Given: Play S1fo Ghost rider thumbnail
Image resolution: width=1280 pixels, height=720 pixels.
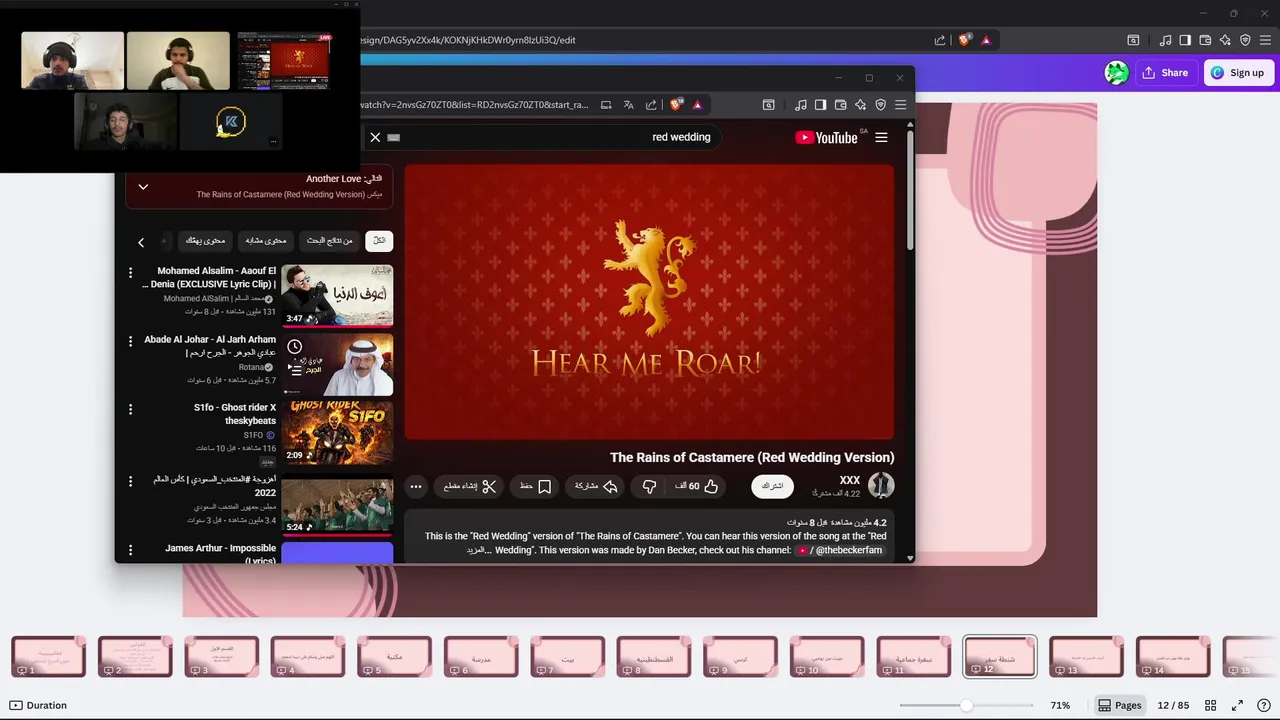Looking at the screenshot, I should coord(337,432).
